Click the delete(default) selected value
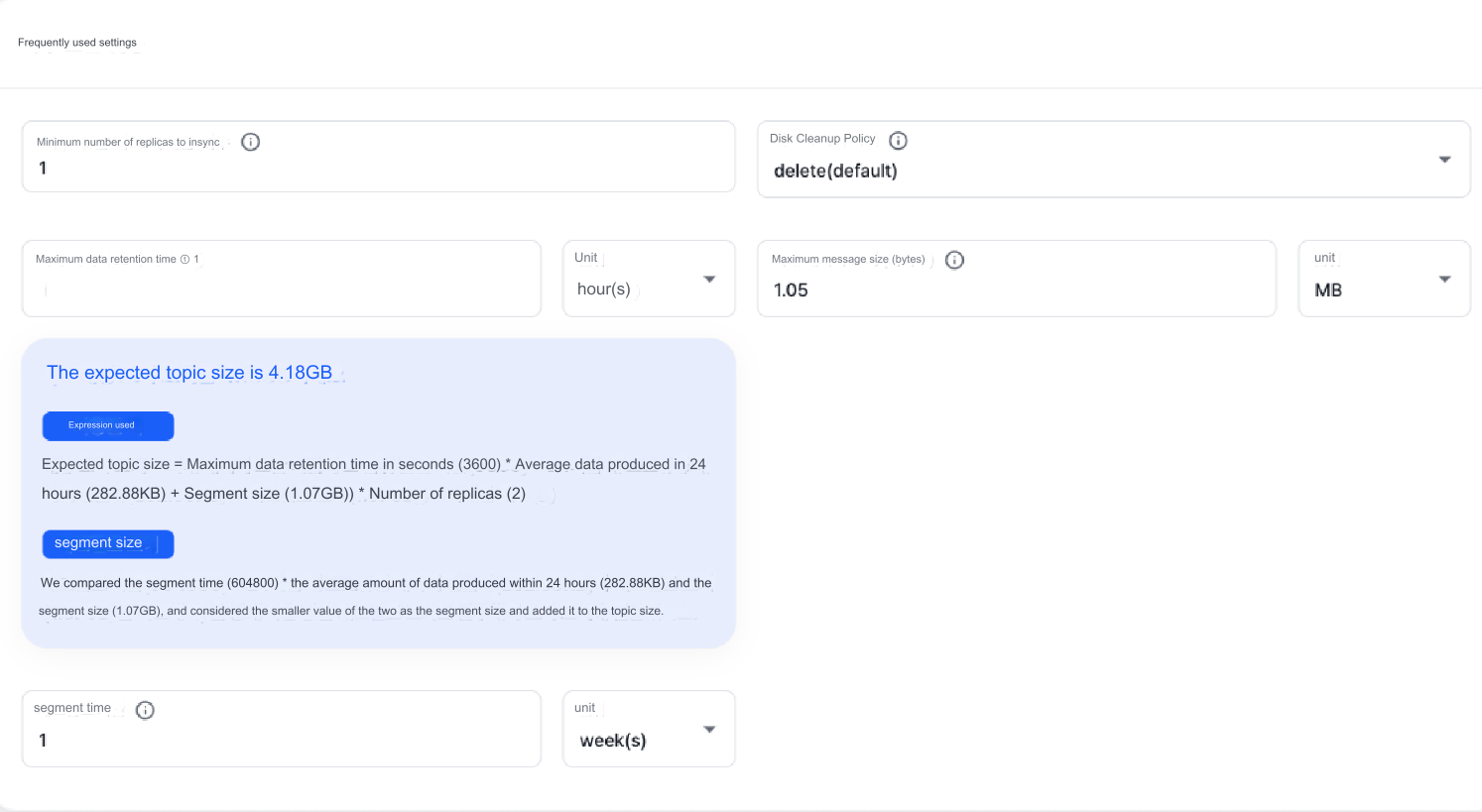 pyautogui.click(x=835, y=172)
